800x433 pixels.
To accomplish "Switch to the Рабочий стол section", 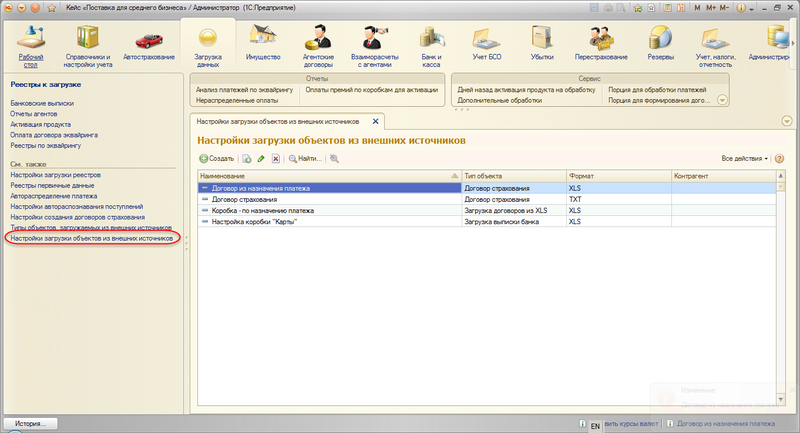I will 32,44.
